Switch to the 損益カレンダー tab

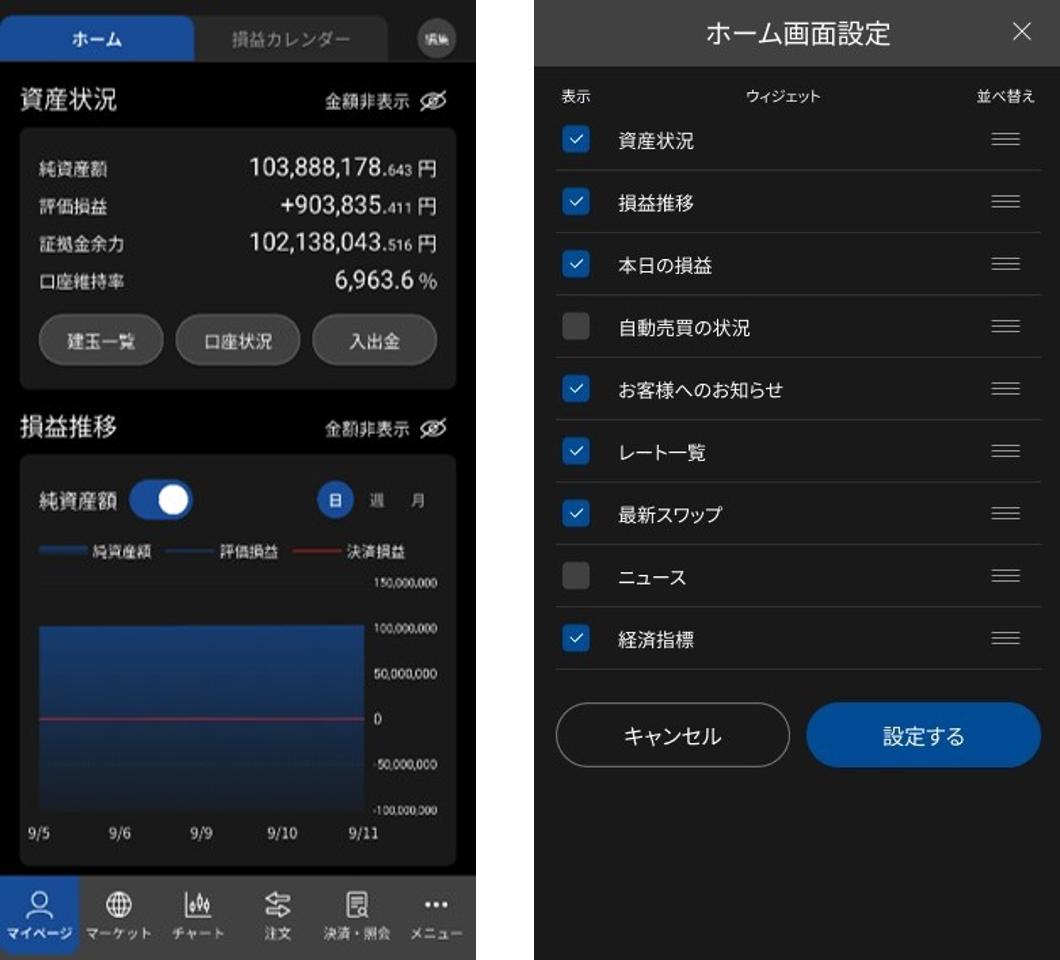tap(291, 38)
